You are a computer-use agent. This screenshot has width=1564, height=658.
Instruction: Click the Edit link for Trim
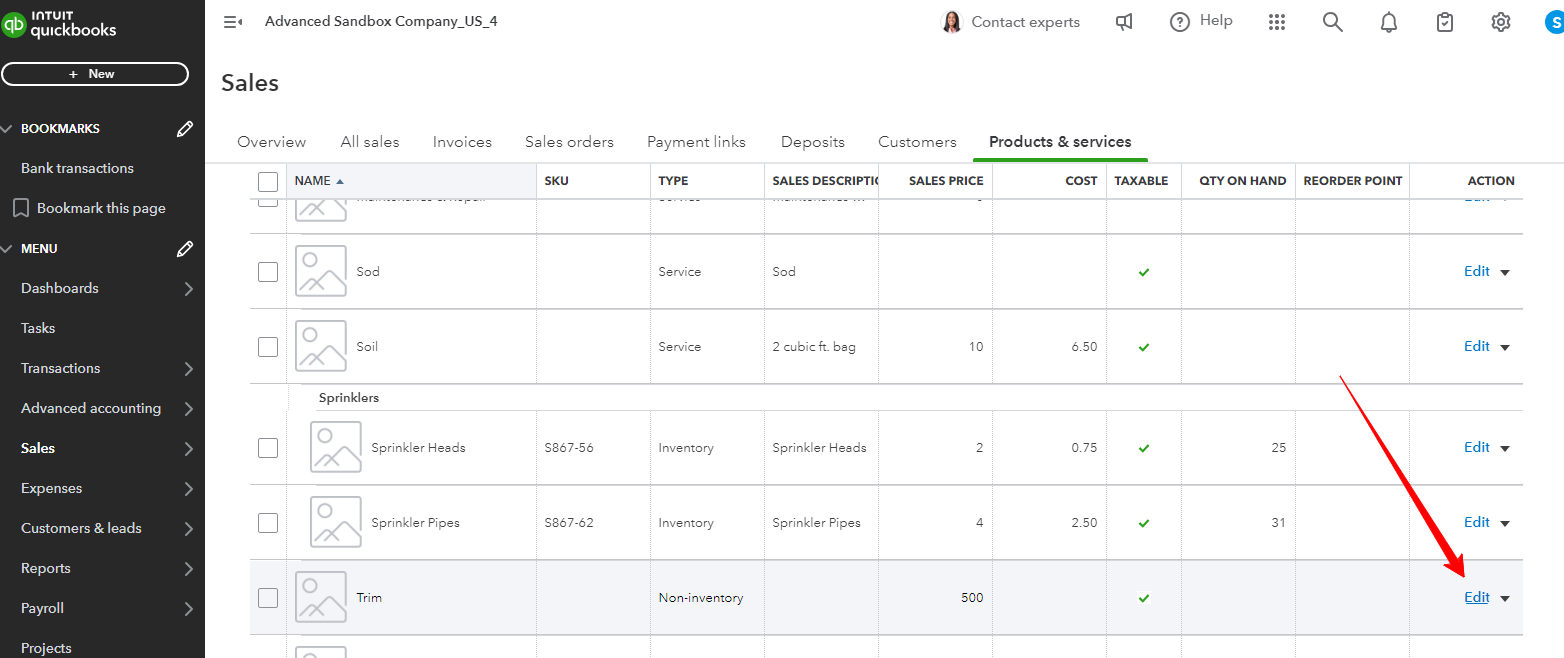(x=1477, y=598)
